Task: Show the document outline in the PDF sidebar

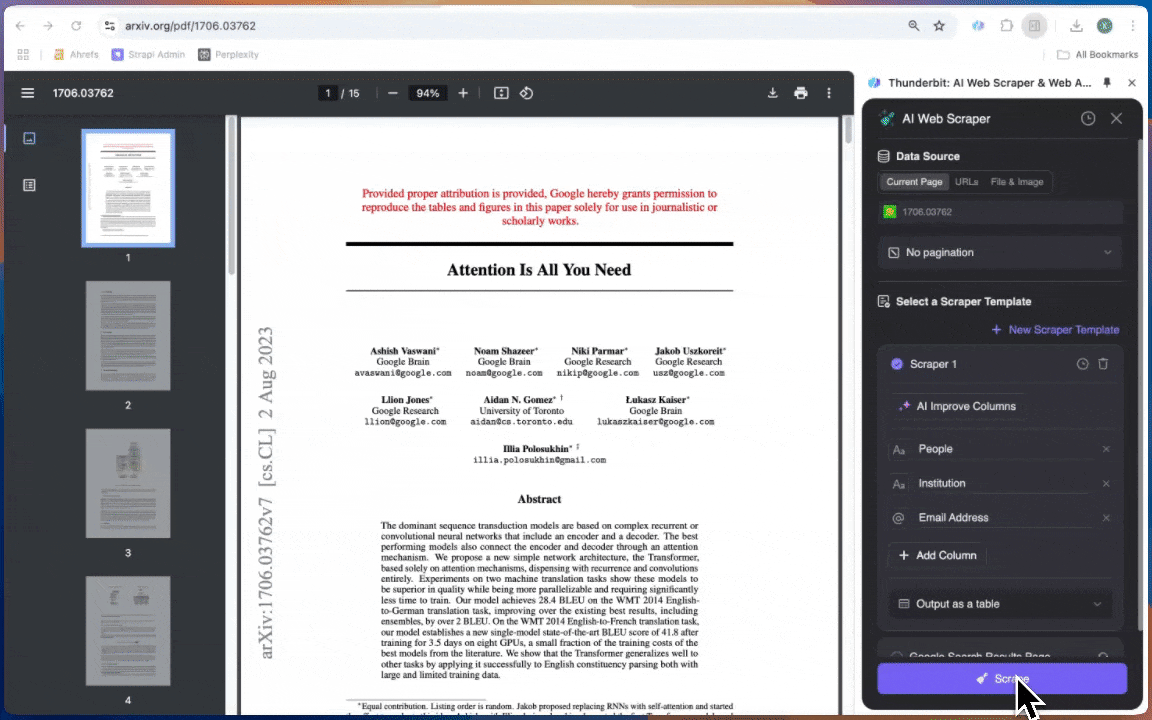Action: 29,185
